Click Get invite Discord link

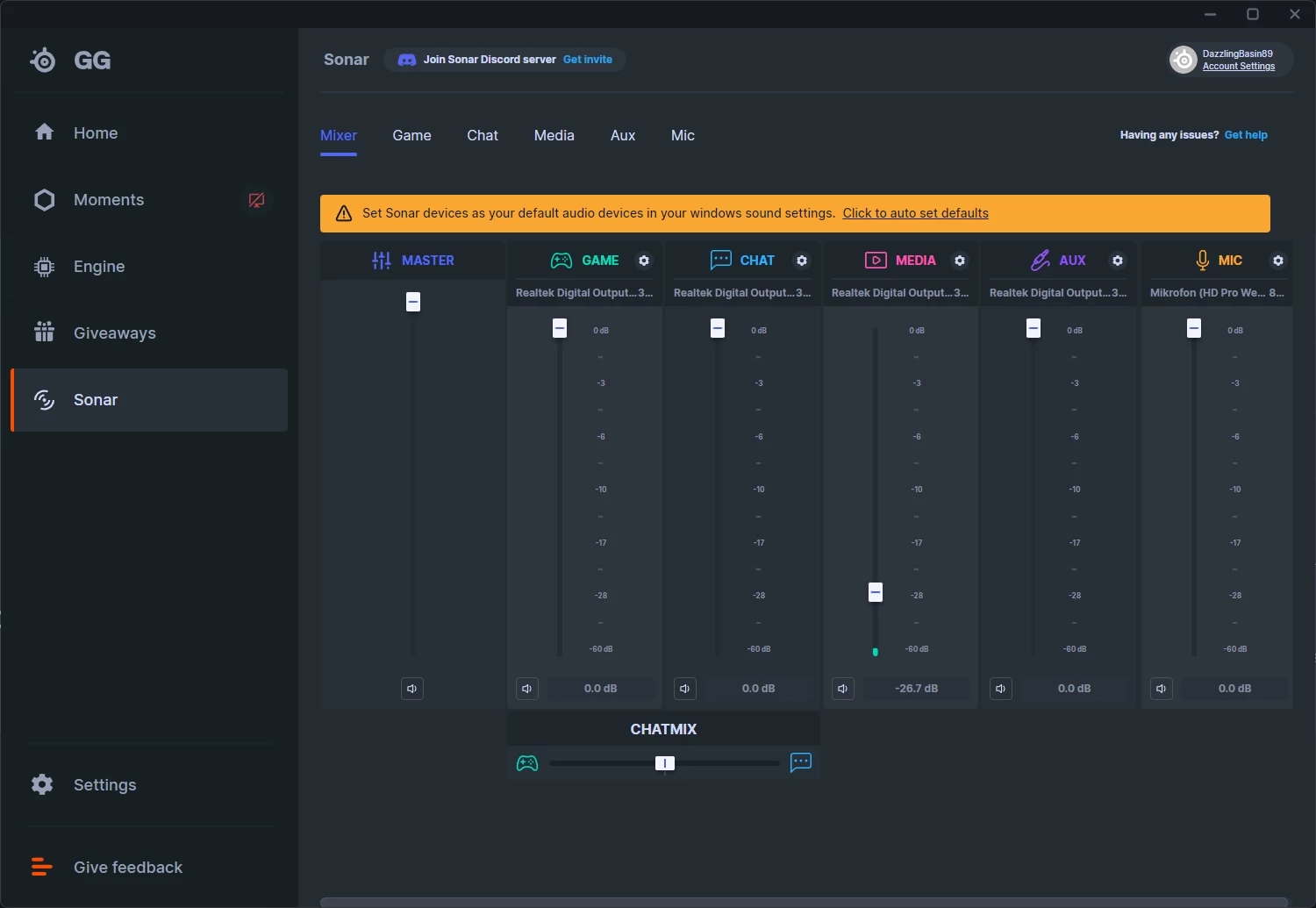click(x=588, y=60)
